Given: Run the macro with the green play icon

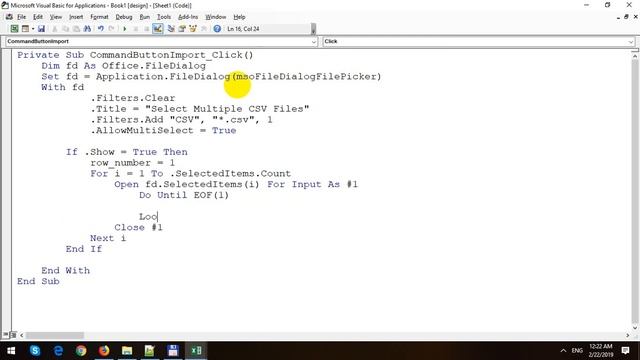Looking at the screenshot, I should [x=124, y=29].
